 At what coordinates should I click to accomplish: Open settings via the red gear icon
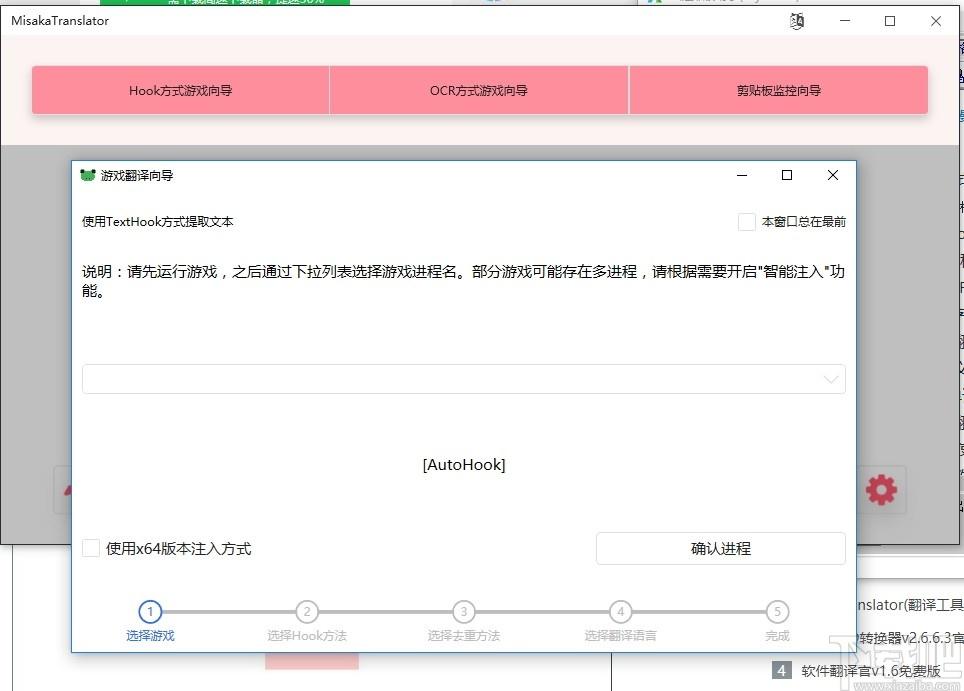point(881,490)
